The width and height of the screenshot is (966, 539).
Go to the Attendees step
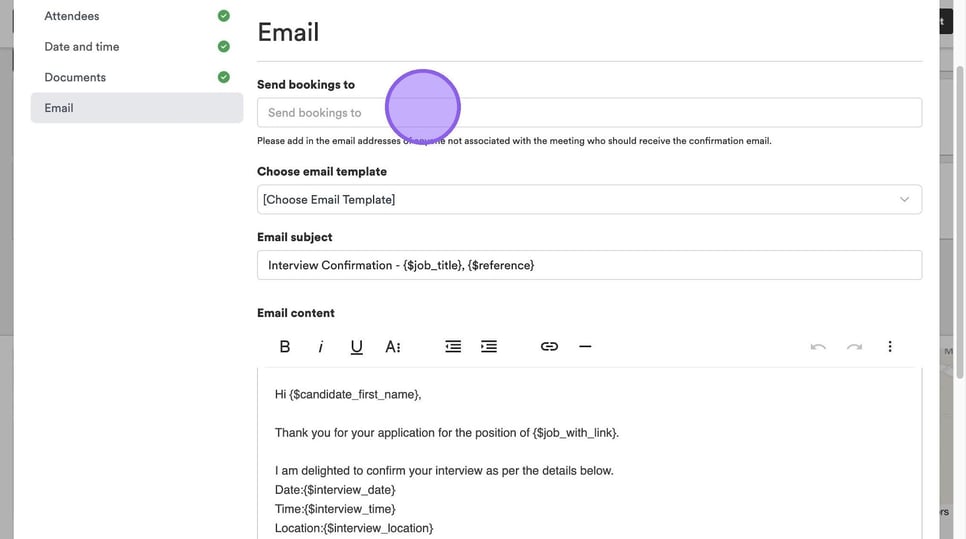pyautogui.click(x=72, y=16)
